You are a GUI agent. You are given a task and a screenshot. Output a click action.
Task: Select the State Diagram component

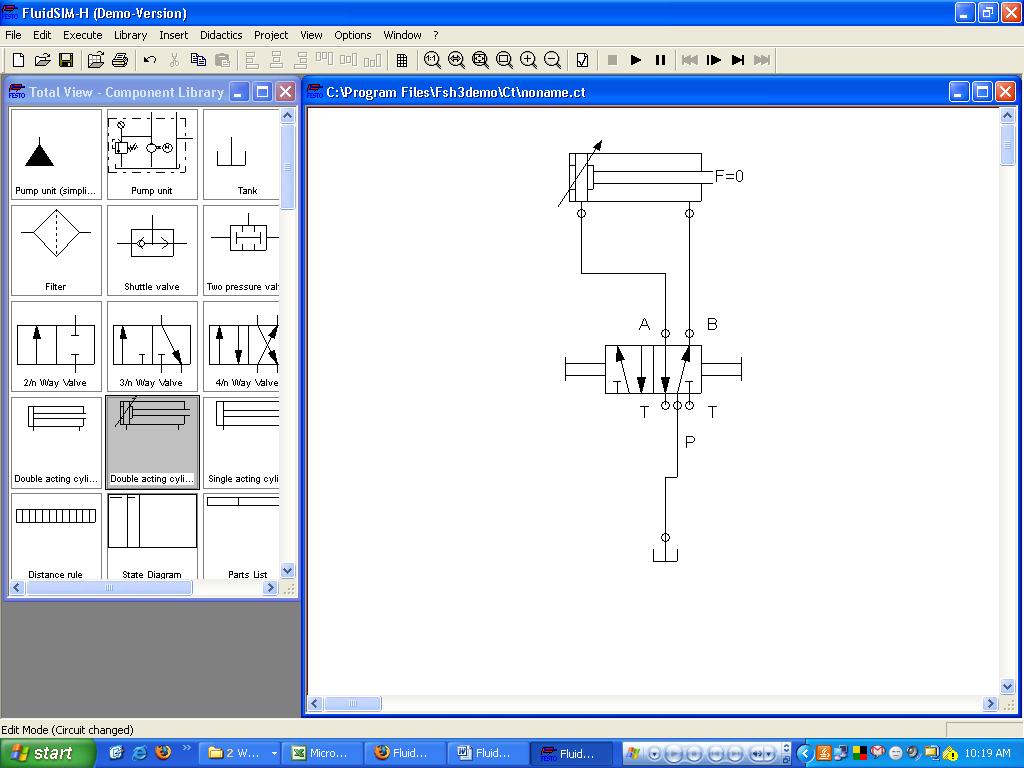pyautogui.click(x=152, y=536)
